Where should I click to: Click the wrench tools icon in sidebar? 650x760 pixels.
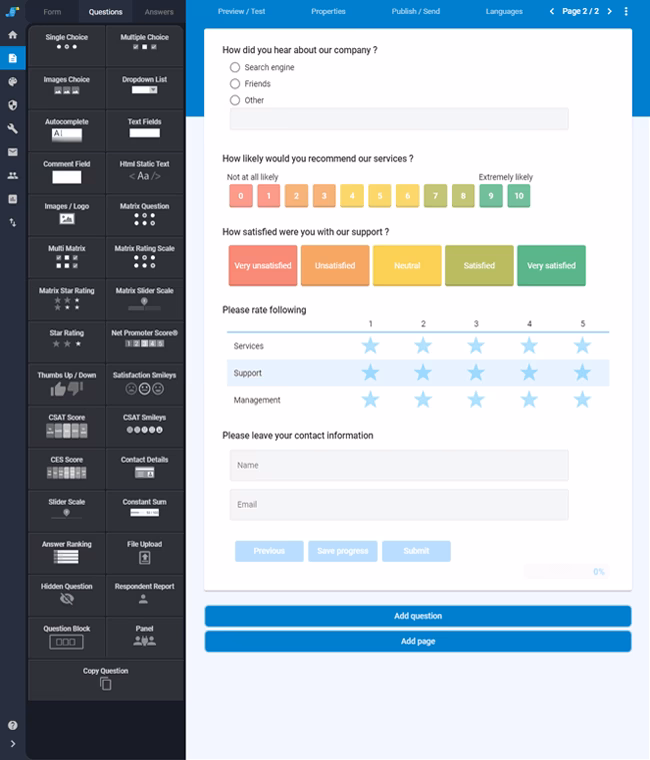pos(13,128)
